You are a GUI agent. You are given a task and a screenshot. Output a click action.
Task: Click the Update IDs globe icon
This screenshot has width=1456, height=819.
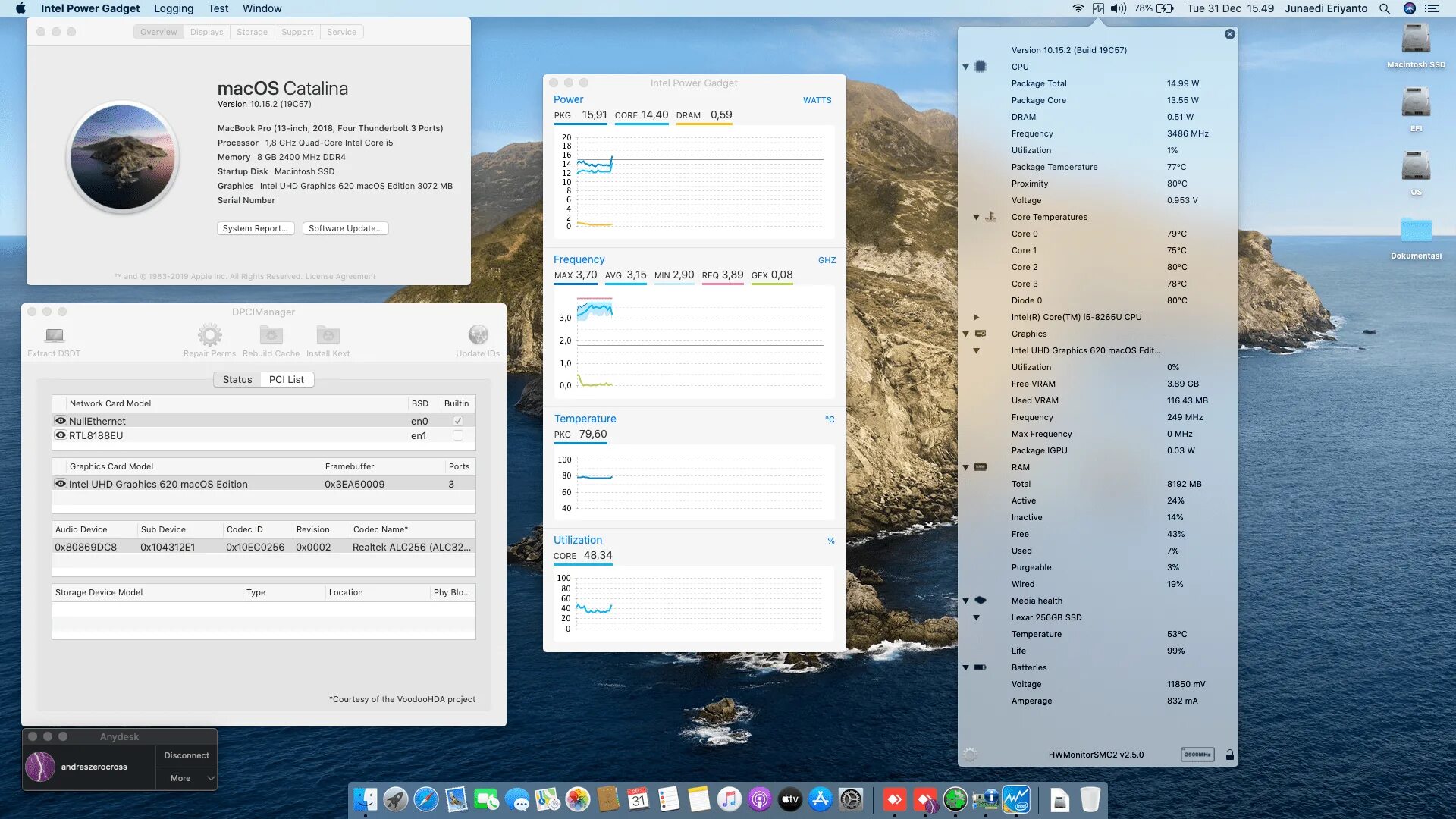(x=478, y=335)
